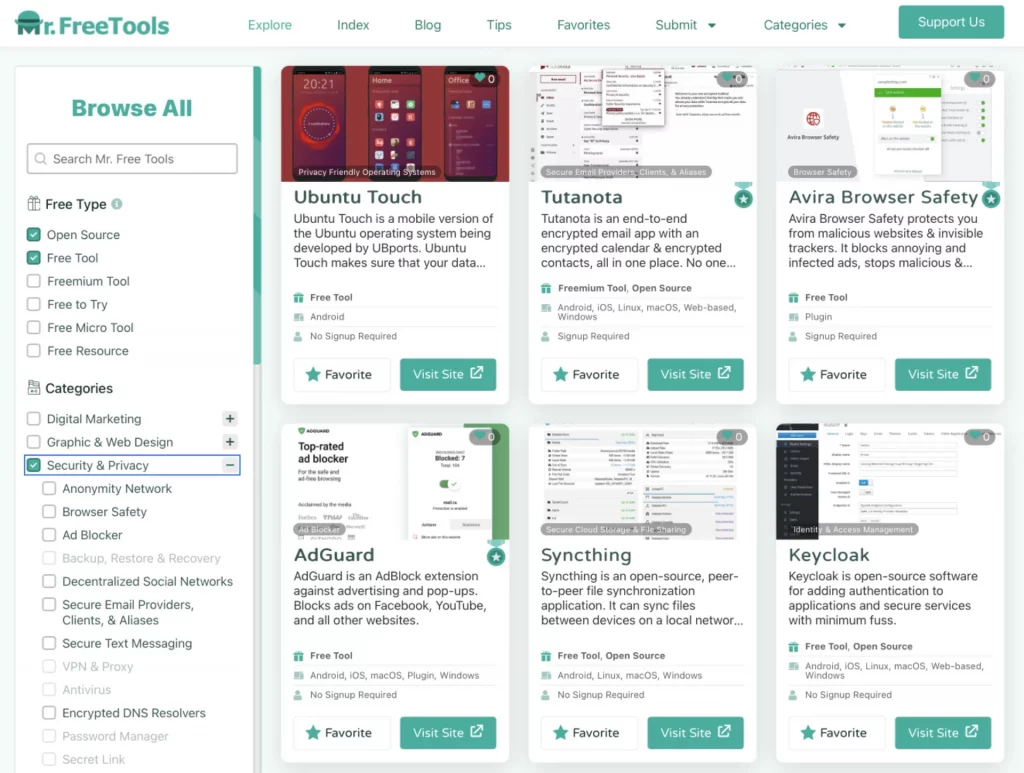Viewport: 1024px width, 773px height.
Task: Click the heart icon on Tutanota card
Action: (x=727, y=78)
